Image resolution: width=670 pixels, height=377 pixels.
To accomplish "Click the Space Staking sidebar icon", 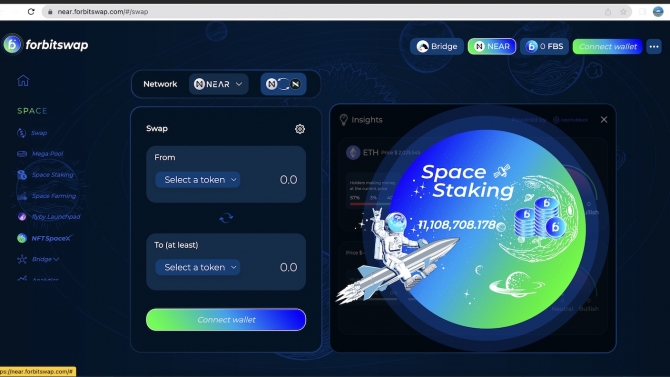I will pos(22,174).
